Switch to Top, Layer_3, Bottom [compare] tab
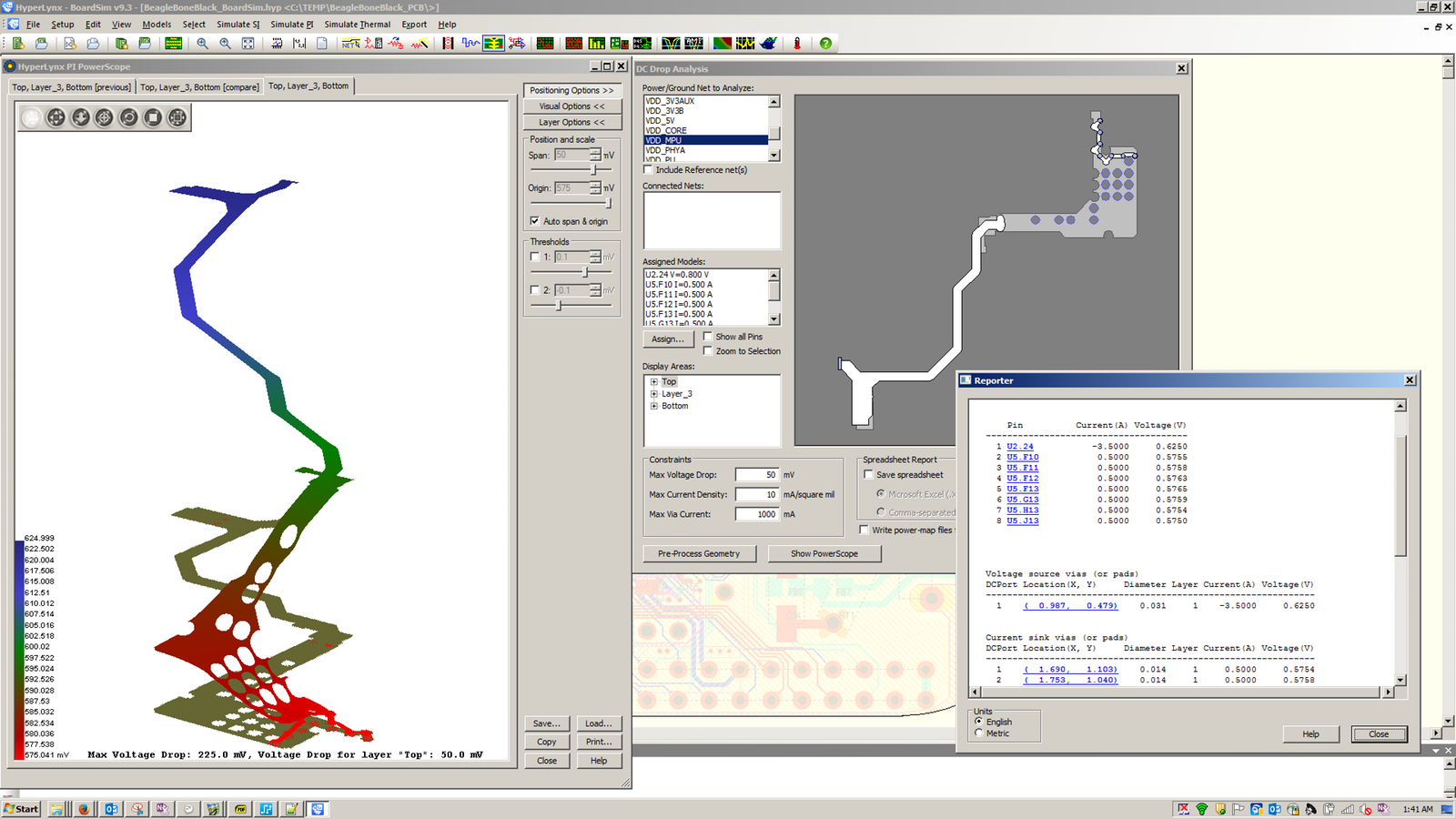The width and height of the screenshot is (1456, 819). pyautogui.click(x=199, y=87)
